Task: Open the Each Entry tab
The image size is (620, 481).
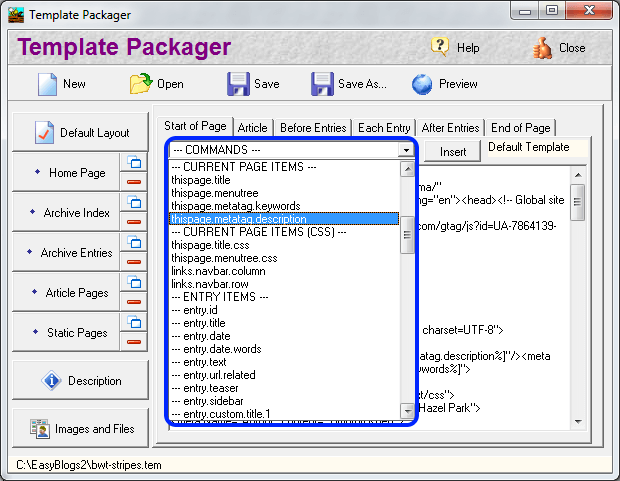Action: coord(384,128)
